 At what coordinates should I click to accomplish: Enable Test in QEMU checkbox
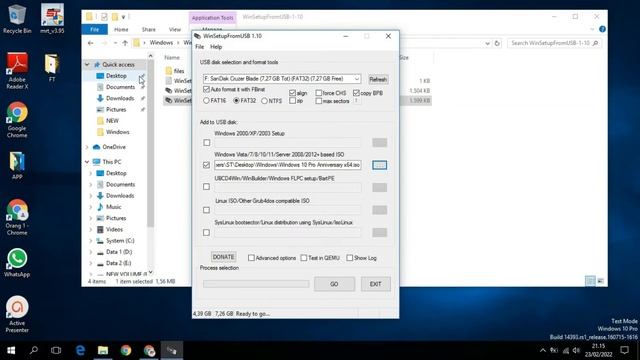pos(304,258)
